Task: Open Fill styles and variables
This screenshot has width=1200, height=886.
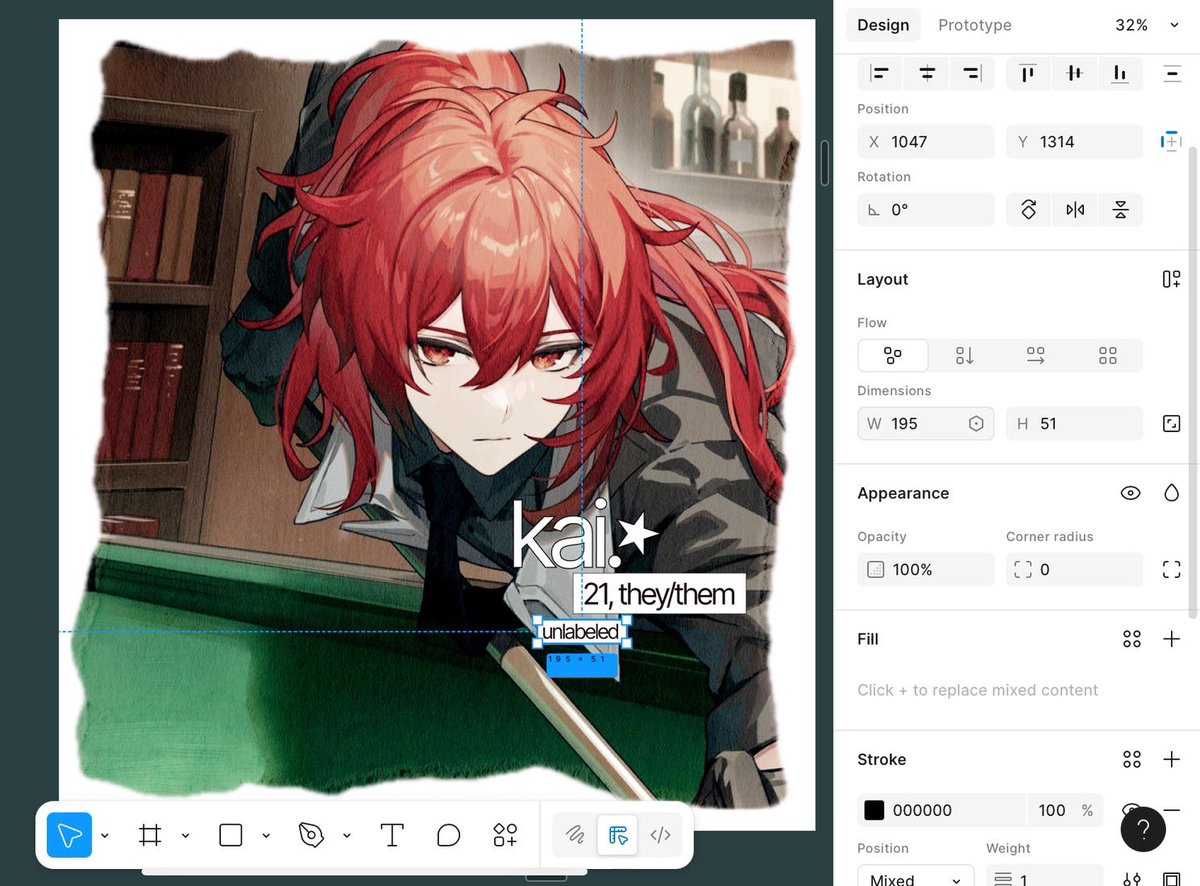Action: [x=1132, y=639]
